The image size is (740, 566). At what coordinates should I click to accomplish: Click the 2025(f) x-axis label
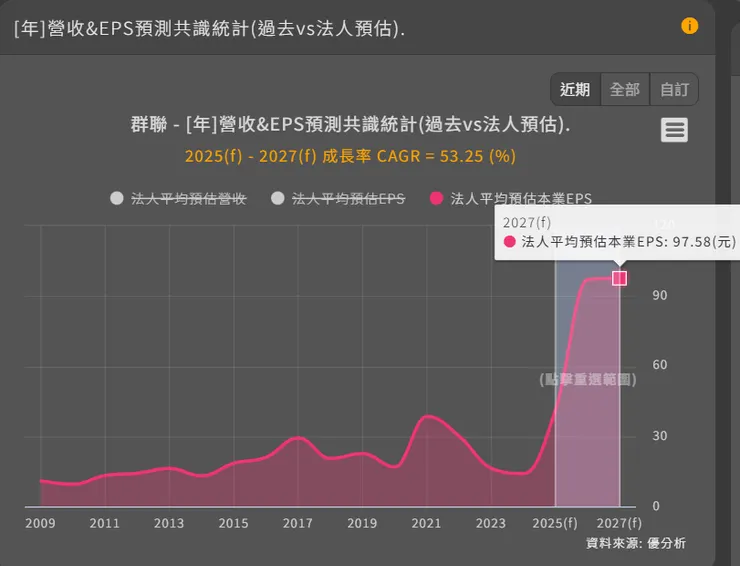[555, 524]
